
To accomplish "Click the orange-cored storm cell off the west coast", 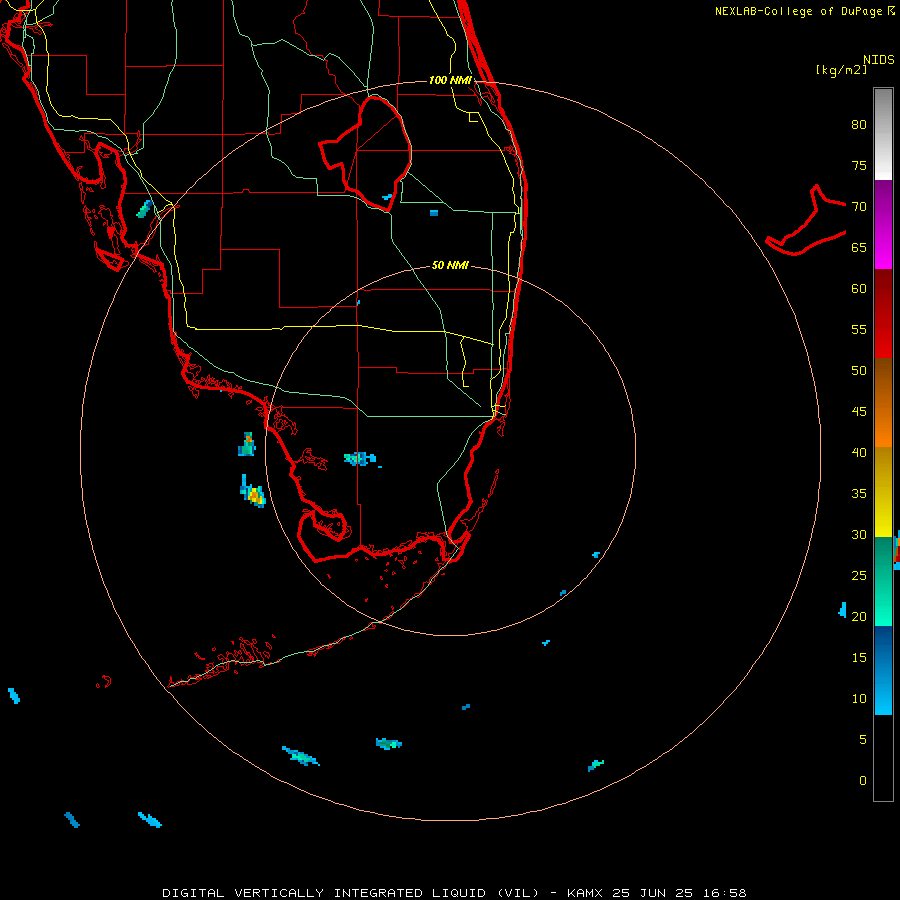I will pos(247,444).
